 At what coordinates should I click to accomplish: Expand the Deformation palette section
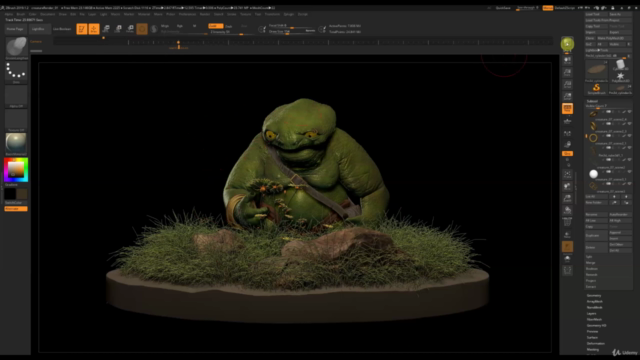click(596, 344)
